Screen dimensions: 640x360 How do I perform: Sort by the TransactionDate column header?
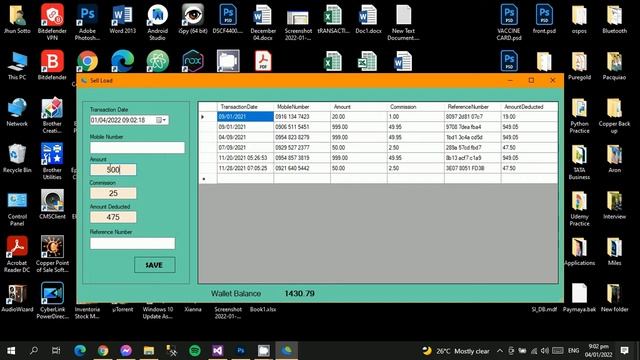tap(245, 107)
